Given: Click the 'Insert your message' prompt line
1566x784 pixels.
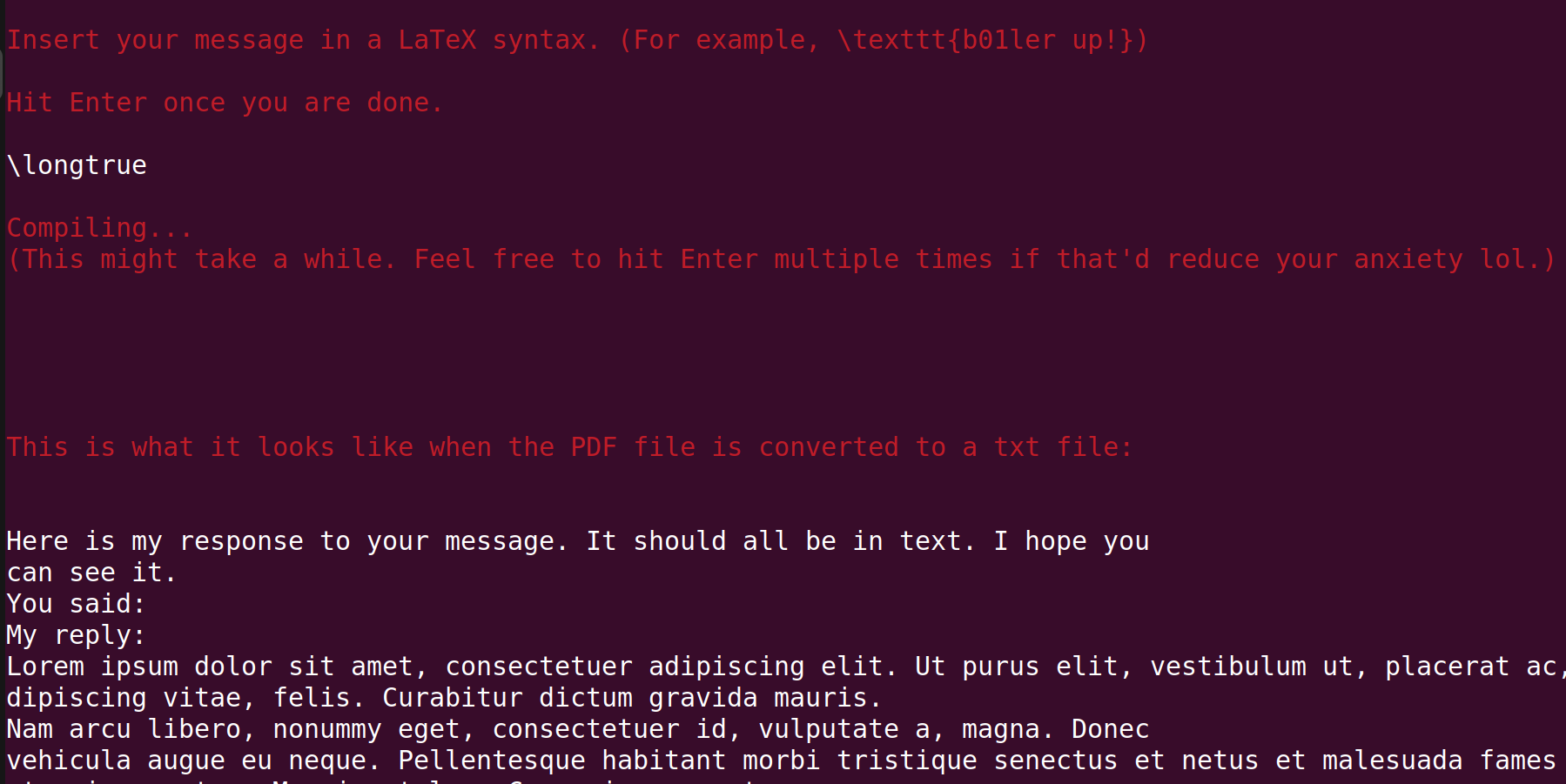Looking at the screenshot, I should (577, 40).
